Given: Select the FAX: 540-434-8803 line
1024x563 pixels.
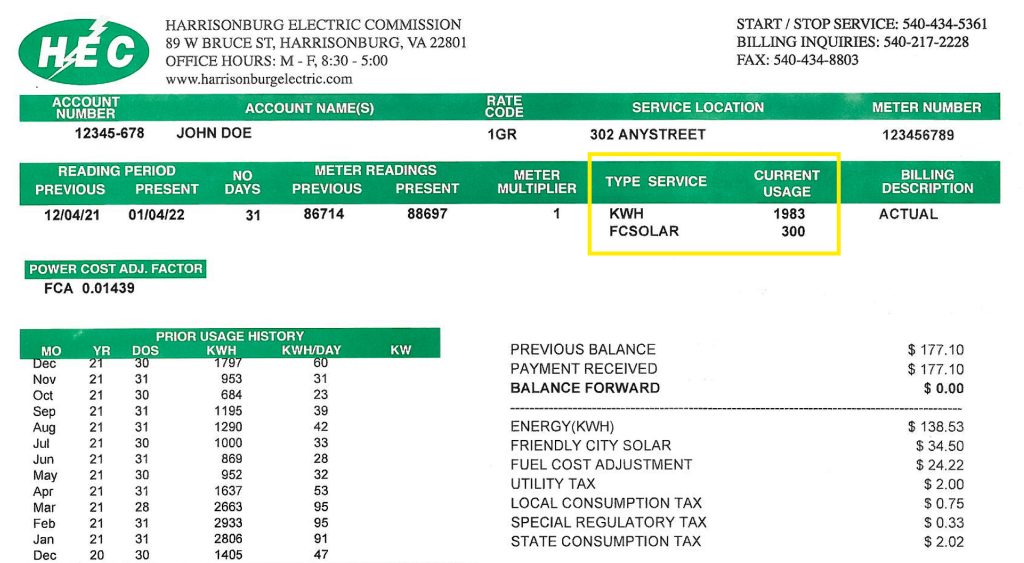Looking at the screenshot, I should click(797, 60).
